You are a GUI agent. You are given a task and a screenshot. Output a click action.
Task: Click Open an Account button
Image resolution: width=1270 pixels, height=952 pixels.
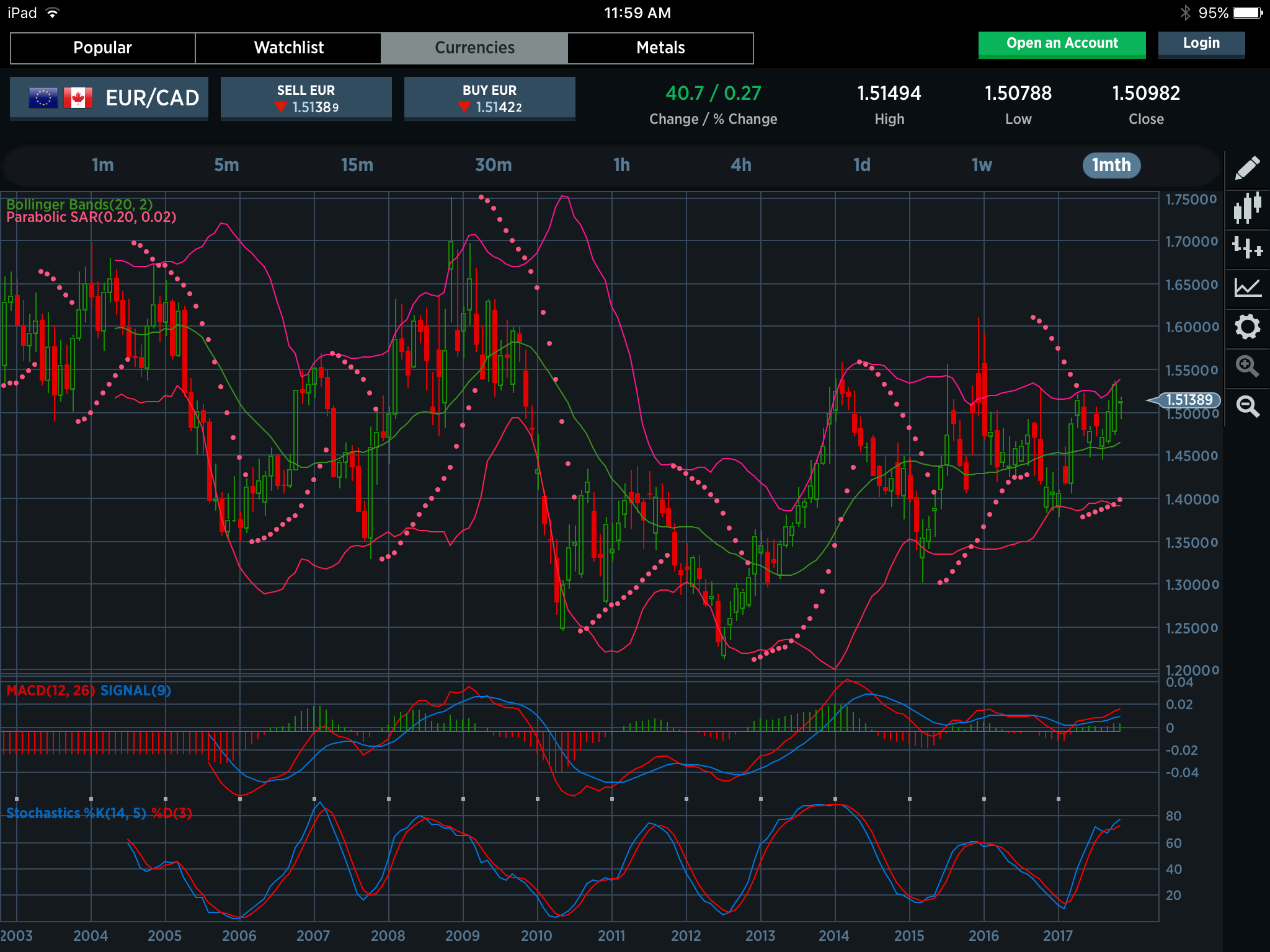pos(1062,44)
